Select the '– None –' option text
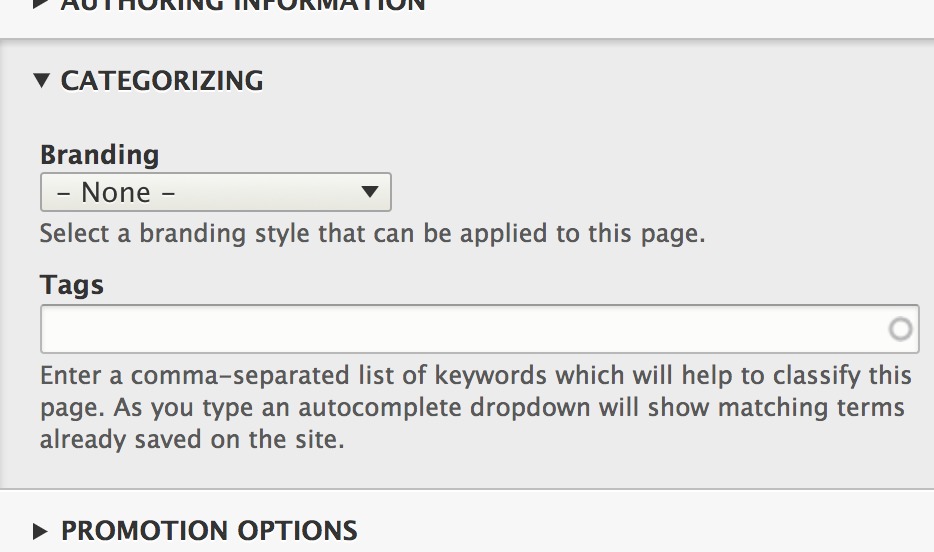The image size is (934, 552). click(x=116, y=192)
